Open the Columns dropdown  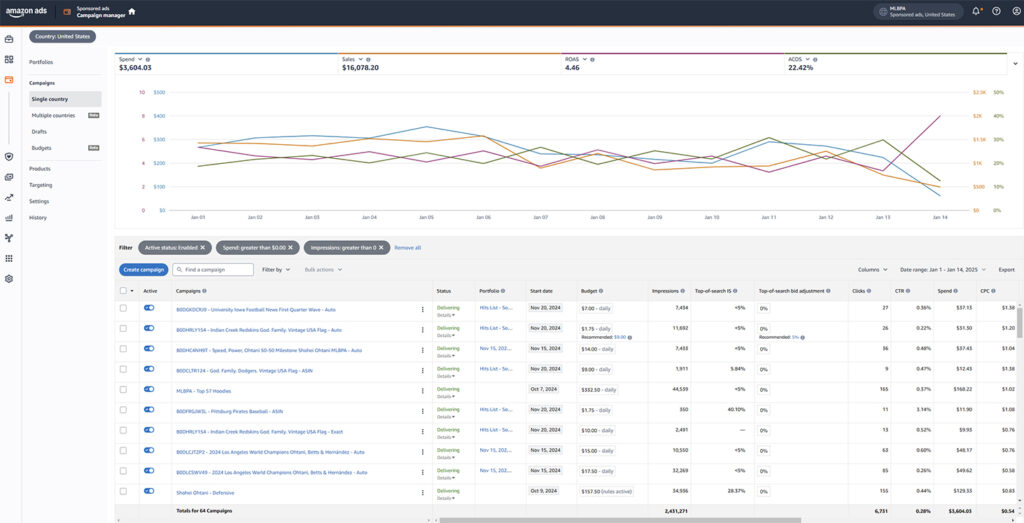[872, 270]
